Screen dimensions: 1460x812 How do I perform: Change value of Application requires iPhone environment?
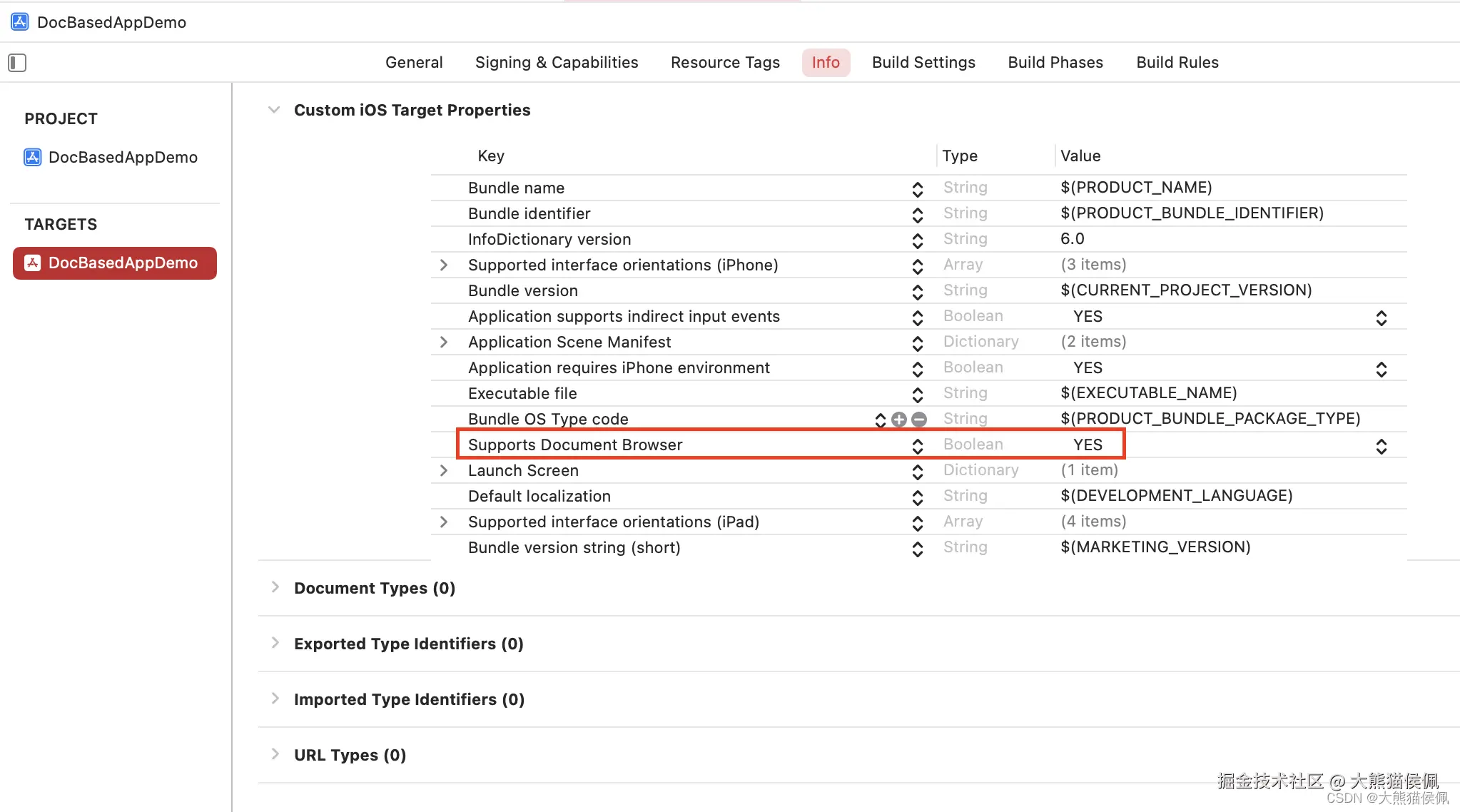(1381, 370)
